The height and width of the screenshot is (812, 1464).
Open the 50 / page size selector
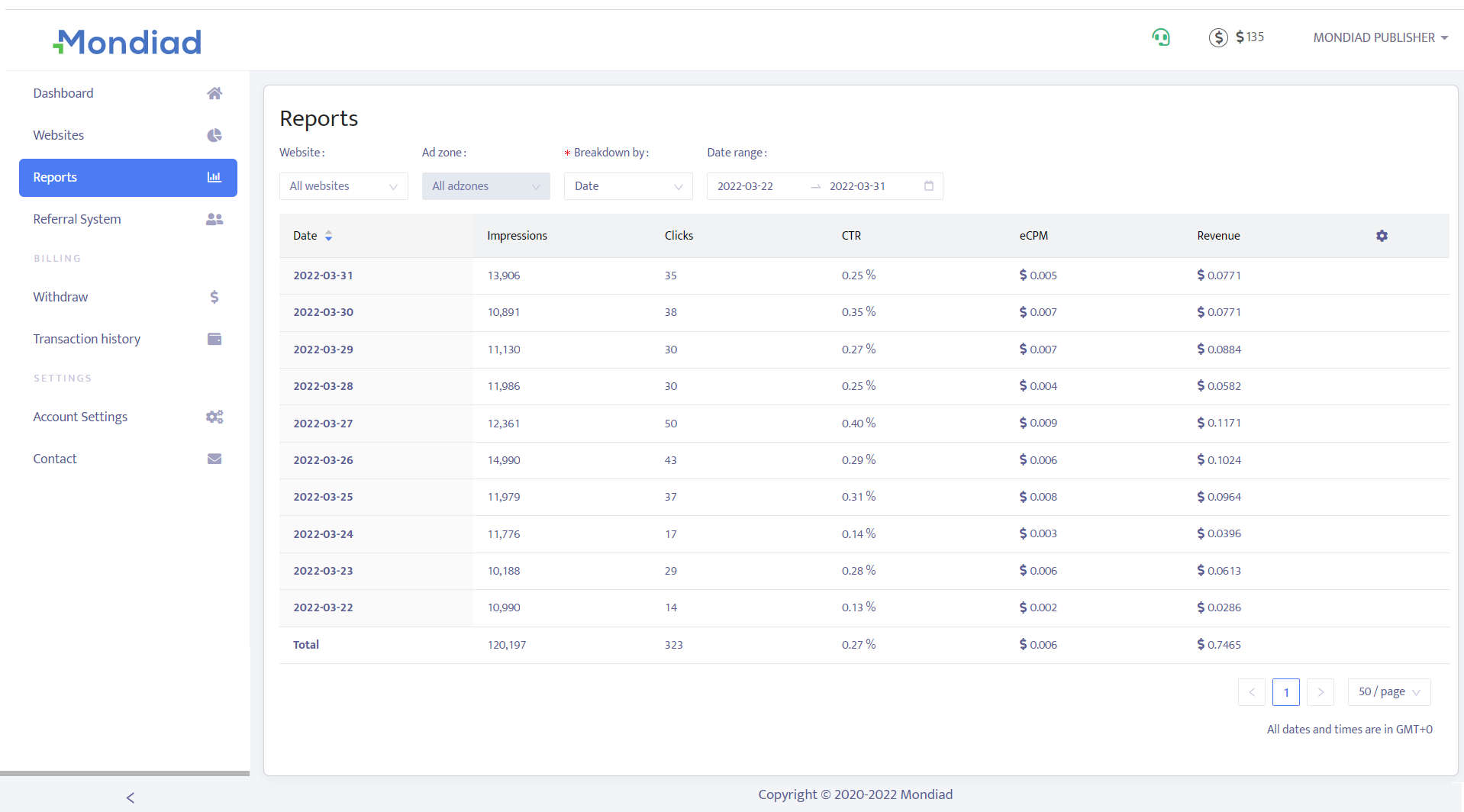click(1388, 692)
